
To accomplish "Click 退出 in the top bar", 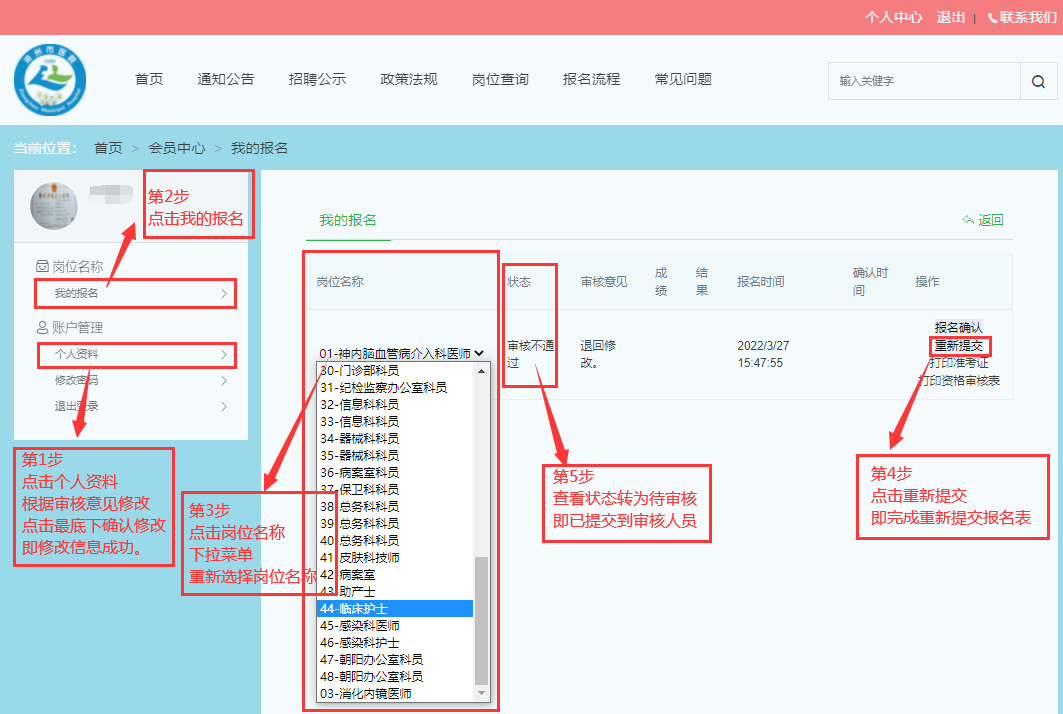I will click(x=950, y=18).
